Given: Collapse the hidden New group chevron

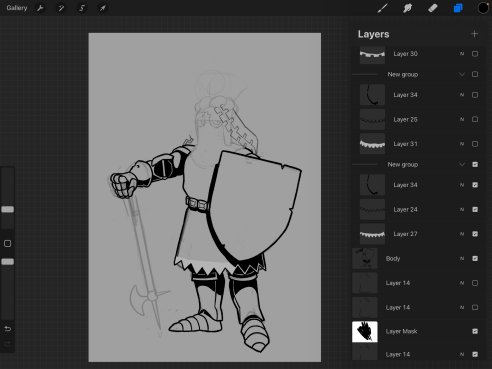Looking at the screenshot, I should pos(462,74).
